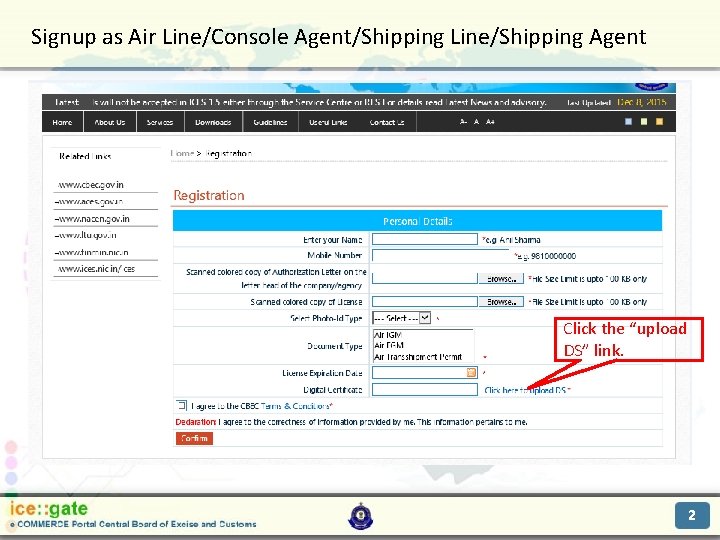Open the Services menu

pyautogui.click(x=160, y=122)
